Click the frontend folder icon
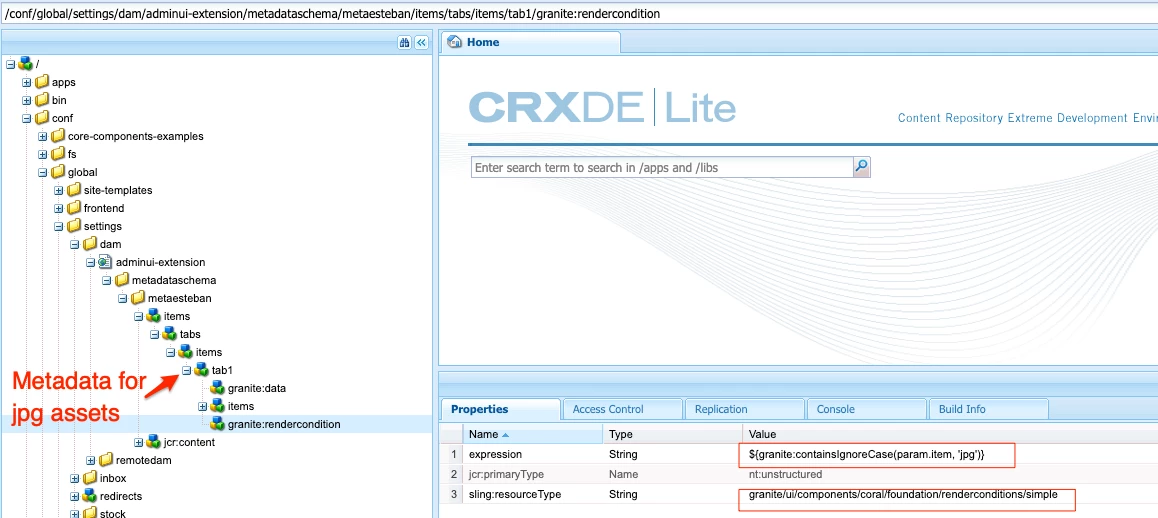Viewport: 1158px width, 518px height. click(x=75, y=208)
